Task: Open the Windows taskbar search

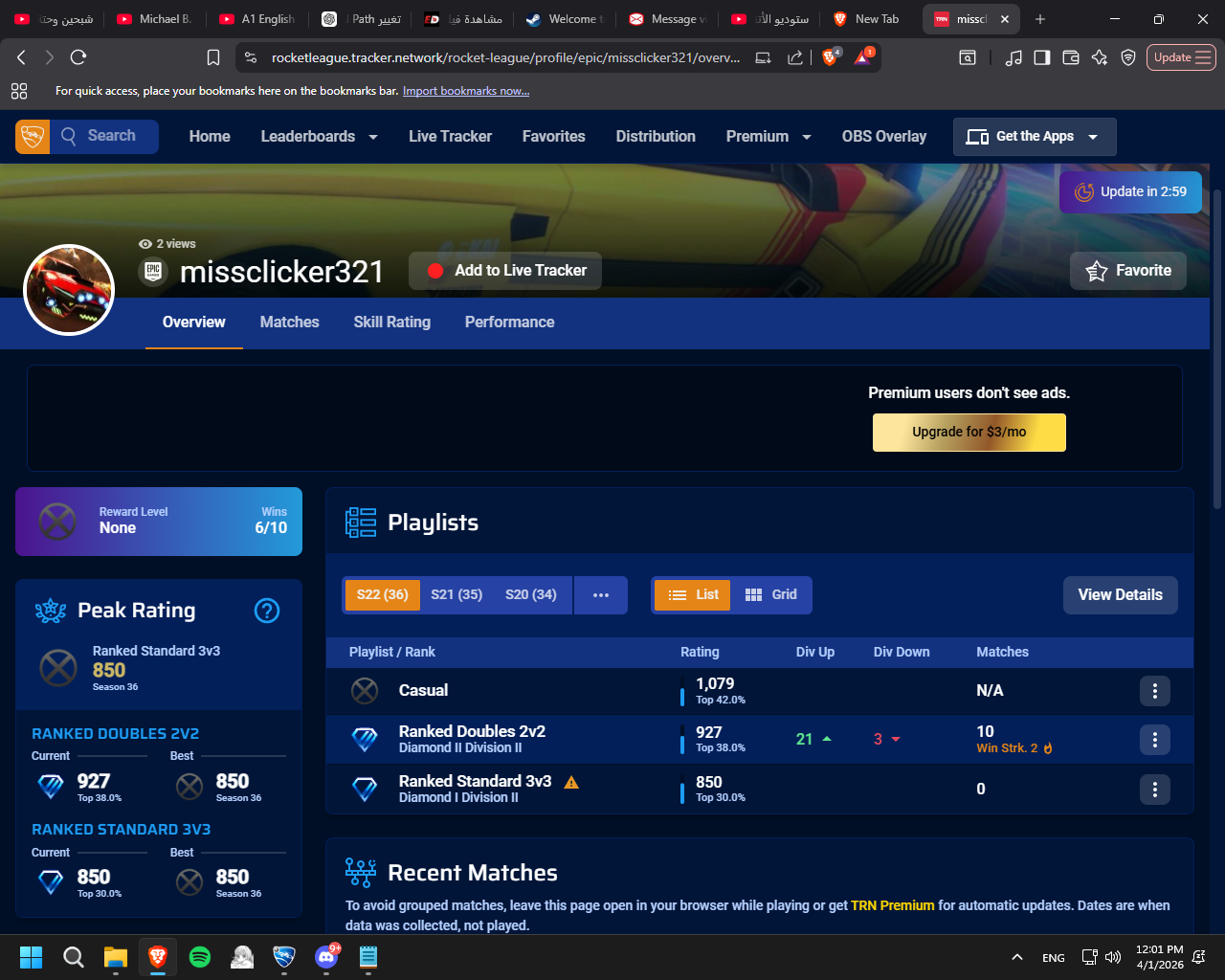Action: click(74, 956)
